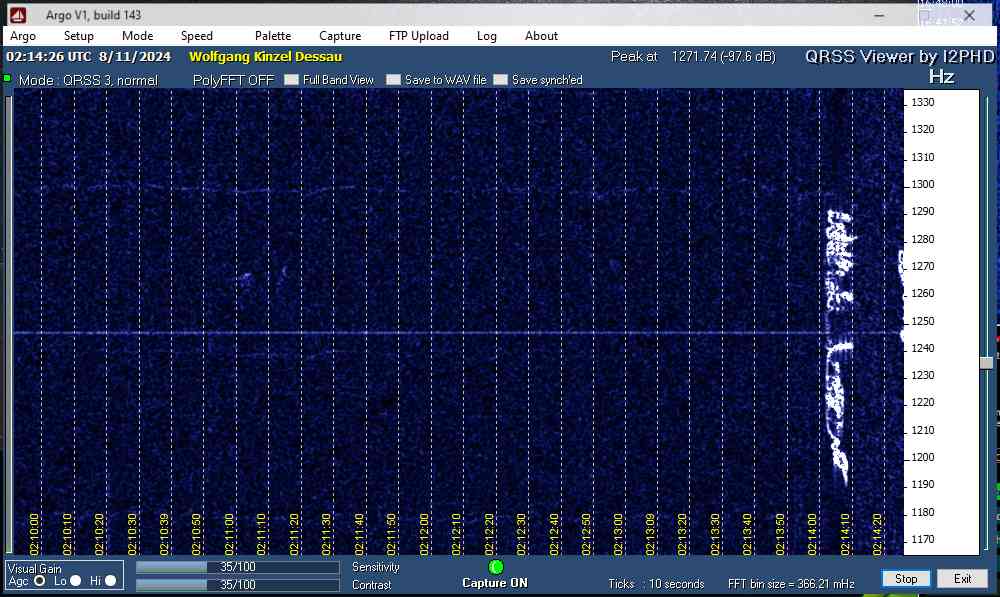
Task: Open the FTP Upload menu
Action: (418, 36)
